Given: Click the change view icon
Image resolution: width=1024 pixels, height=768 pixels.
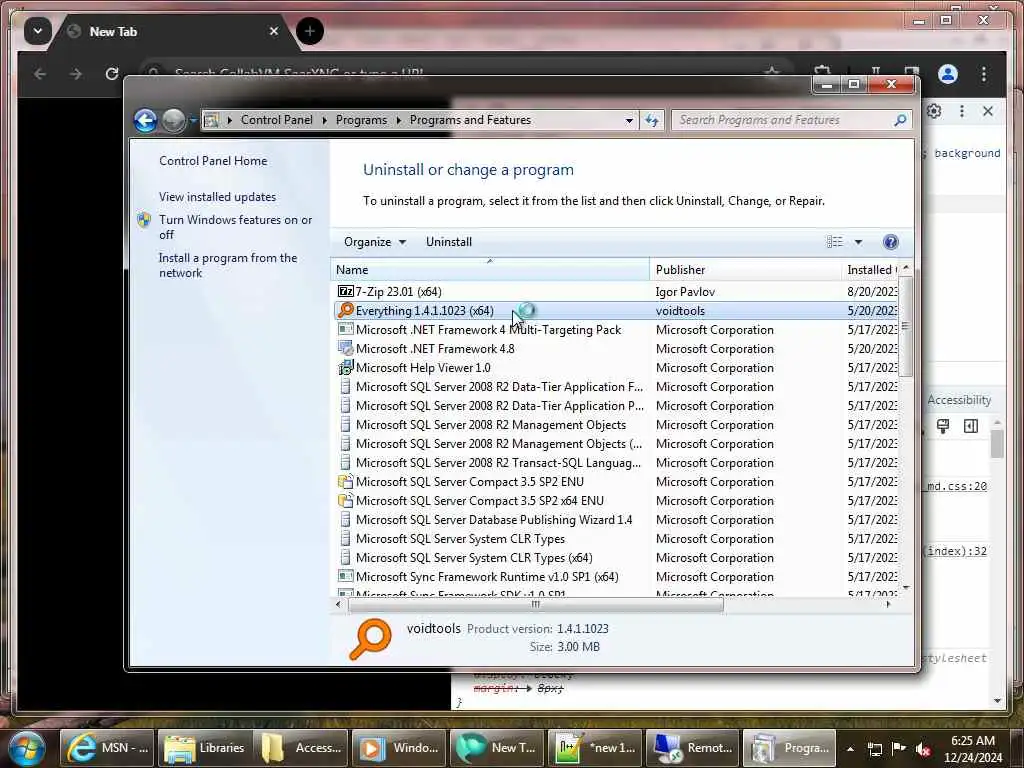Looking at the screenshot, I should [835, 242].
